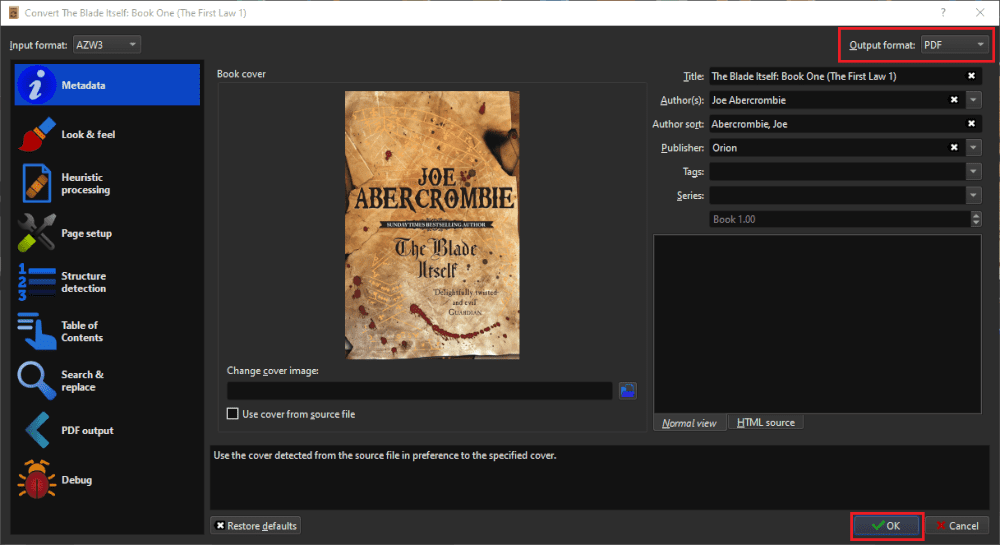Clear the Title field contents
This screenshot has height=545, width=1000.
pos(971,76)
